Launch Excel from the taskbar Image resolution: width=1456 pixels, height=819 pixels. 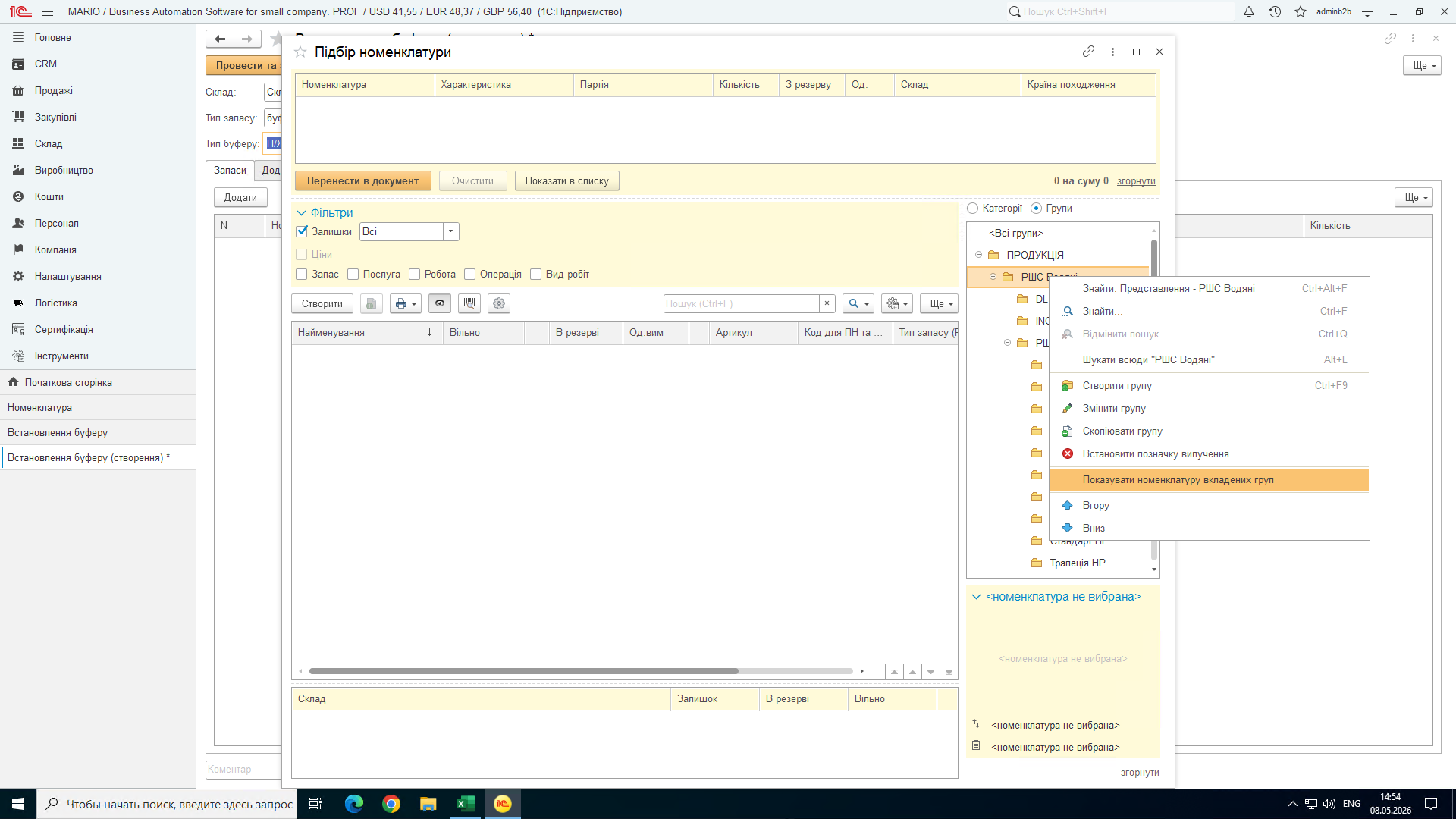[x=466, y=804]
